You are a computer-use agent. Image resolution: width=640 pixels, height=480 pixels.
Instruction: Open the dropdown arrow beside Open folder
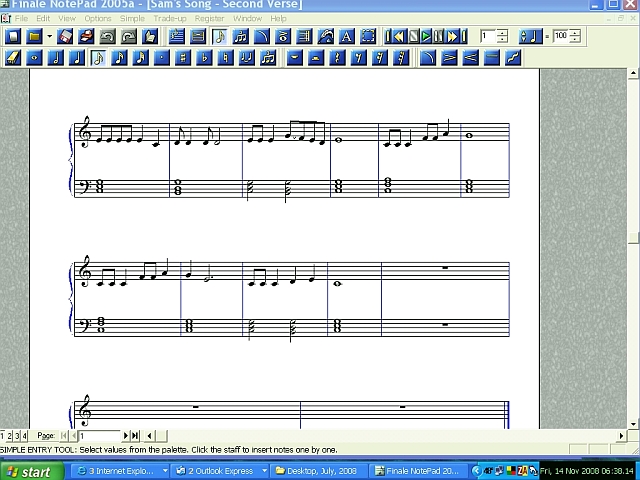49,36
